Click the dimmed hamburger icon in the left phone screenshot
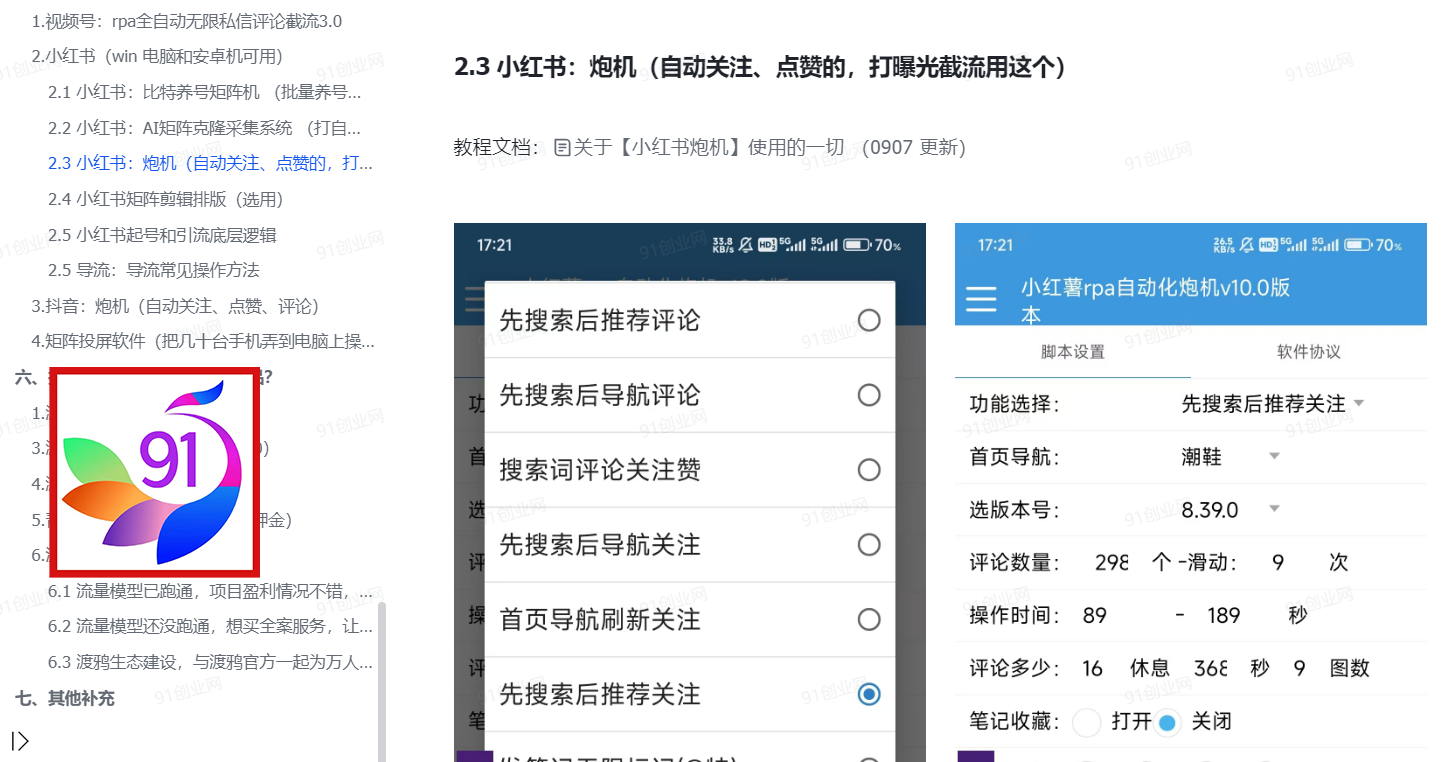The width and height of the screenshot is (1441, 762). tap(474, 300)
